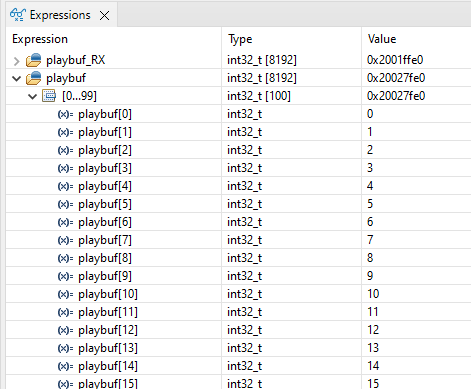Click the playbuf array folder icon
The image size is (471, 389).
pyautogui.click(x=34, y=78)
